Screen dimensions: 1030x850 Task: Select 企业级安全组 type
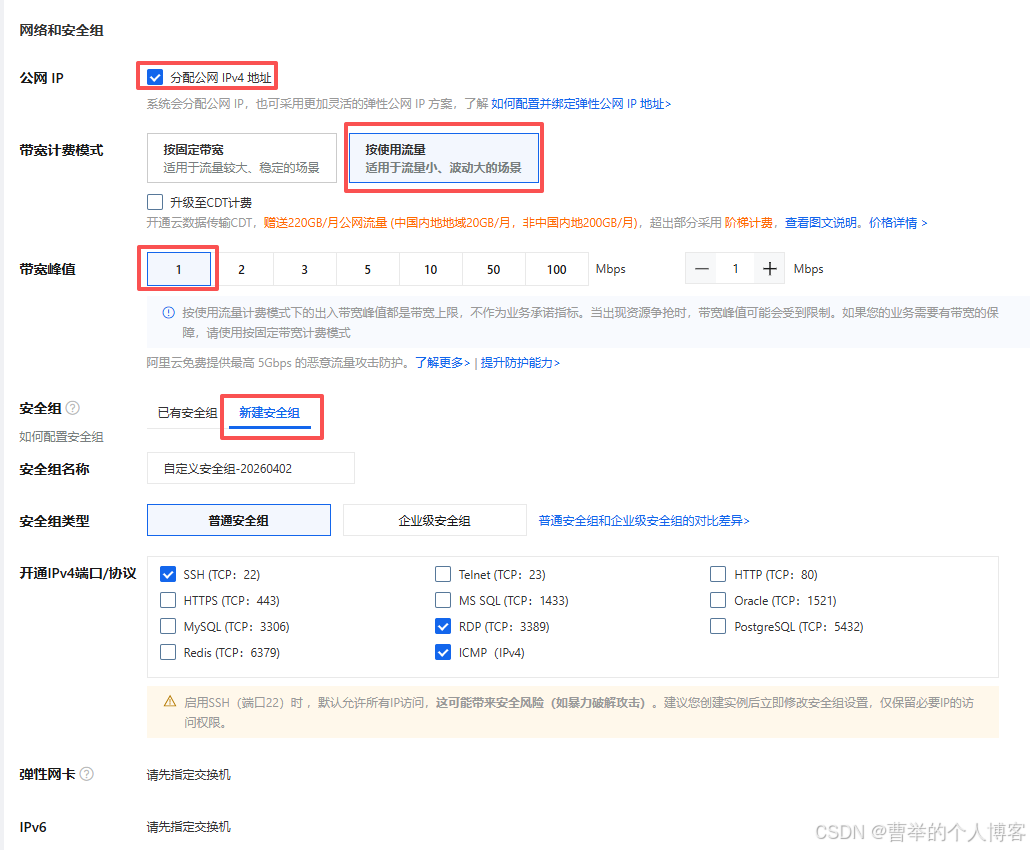pyautogui.click(x=435, y=520)
